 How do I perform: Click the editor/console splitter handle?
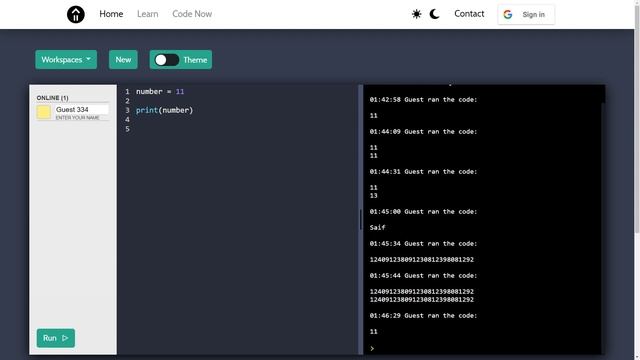(x=360, y=220)
